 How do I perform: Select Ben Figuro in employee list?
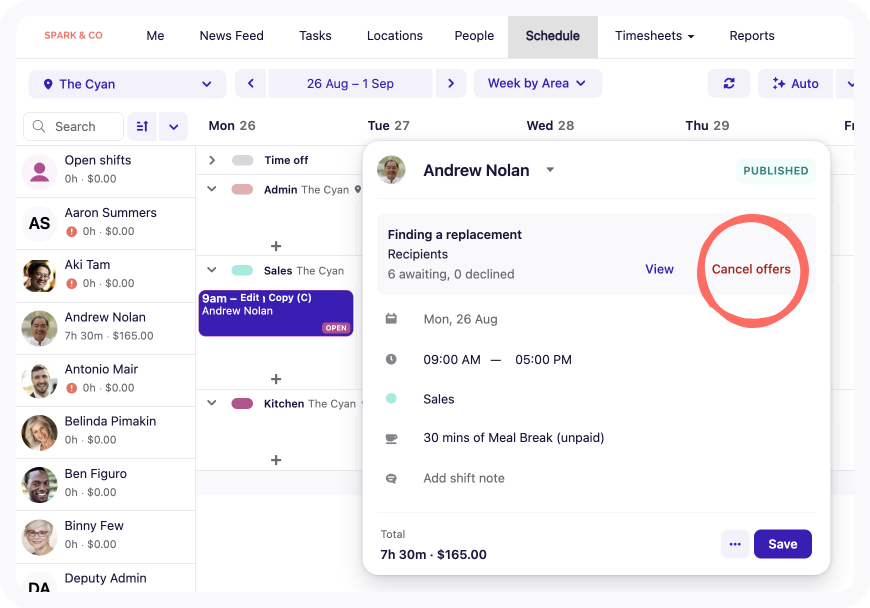(x=105, y=484)
